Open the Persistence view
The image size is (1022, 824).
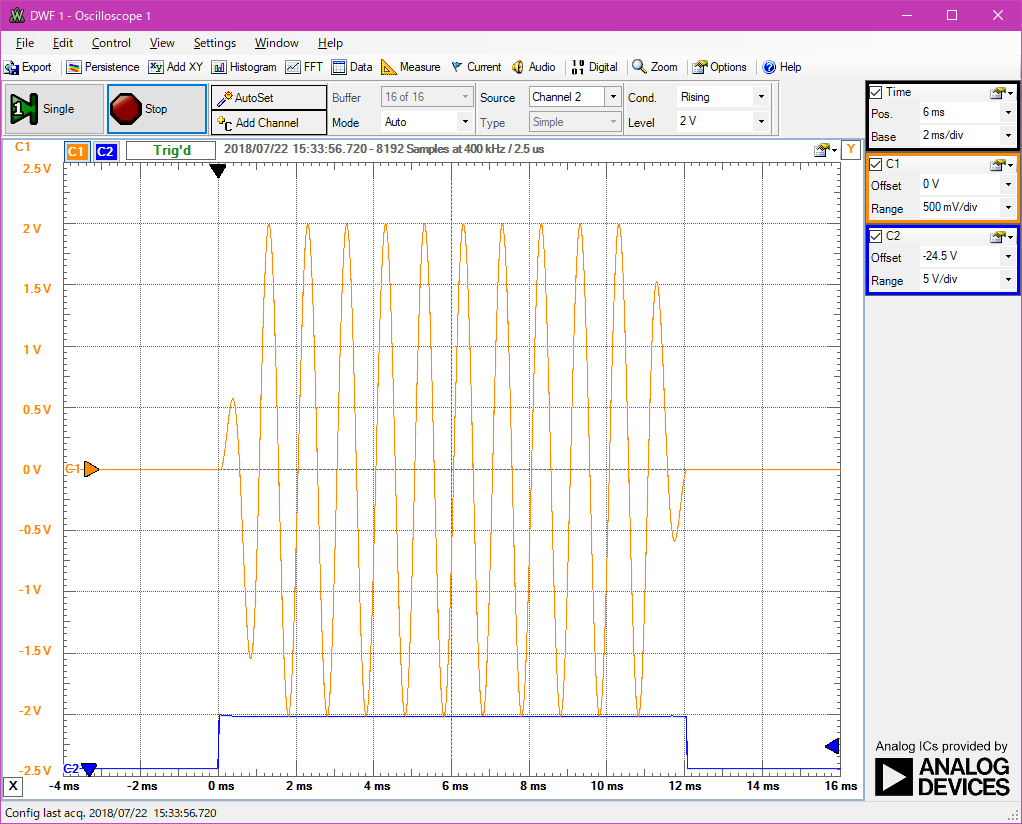[x=103, y=67]
